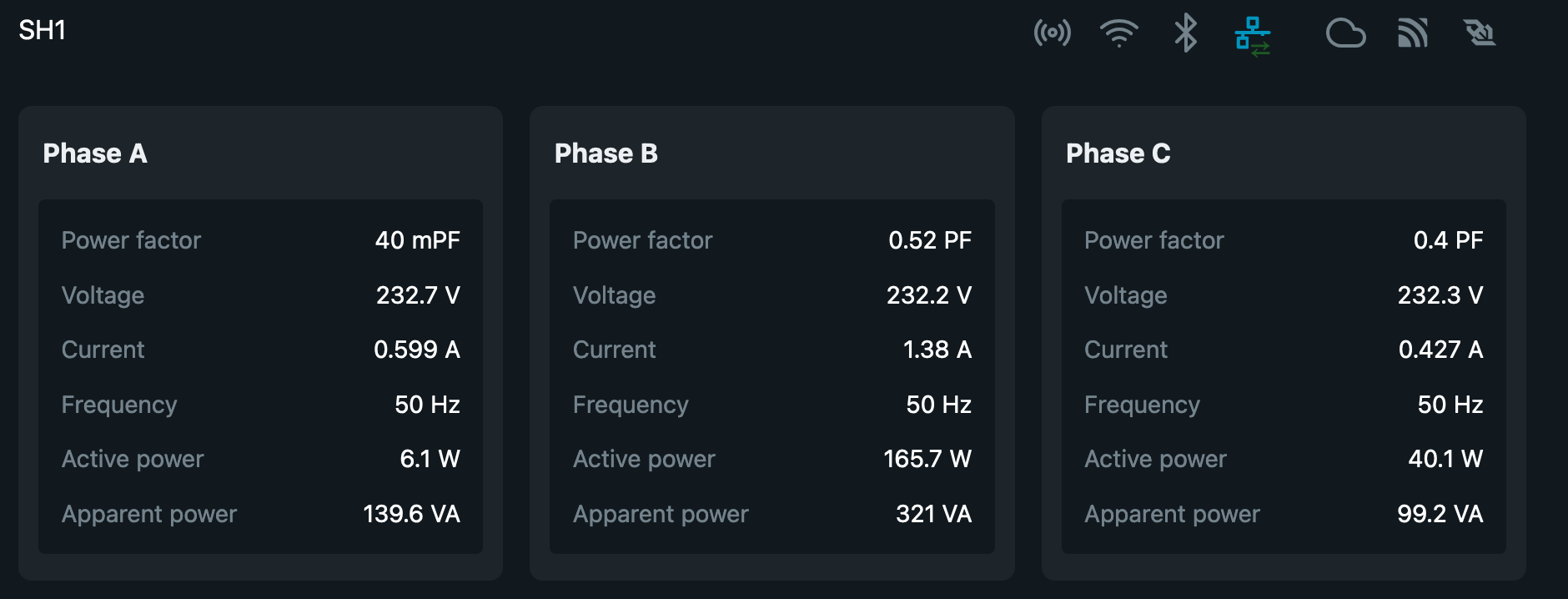Click Phase C power factor 0.4 PF
The height and width of the screenshot is (599, 1568).
[x=1448, y=240]
